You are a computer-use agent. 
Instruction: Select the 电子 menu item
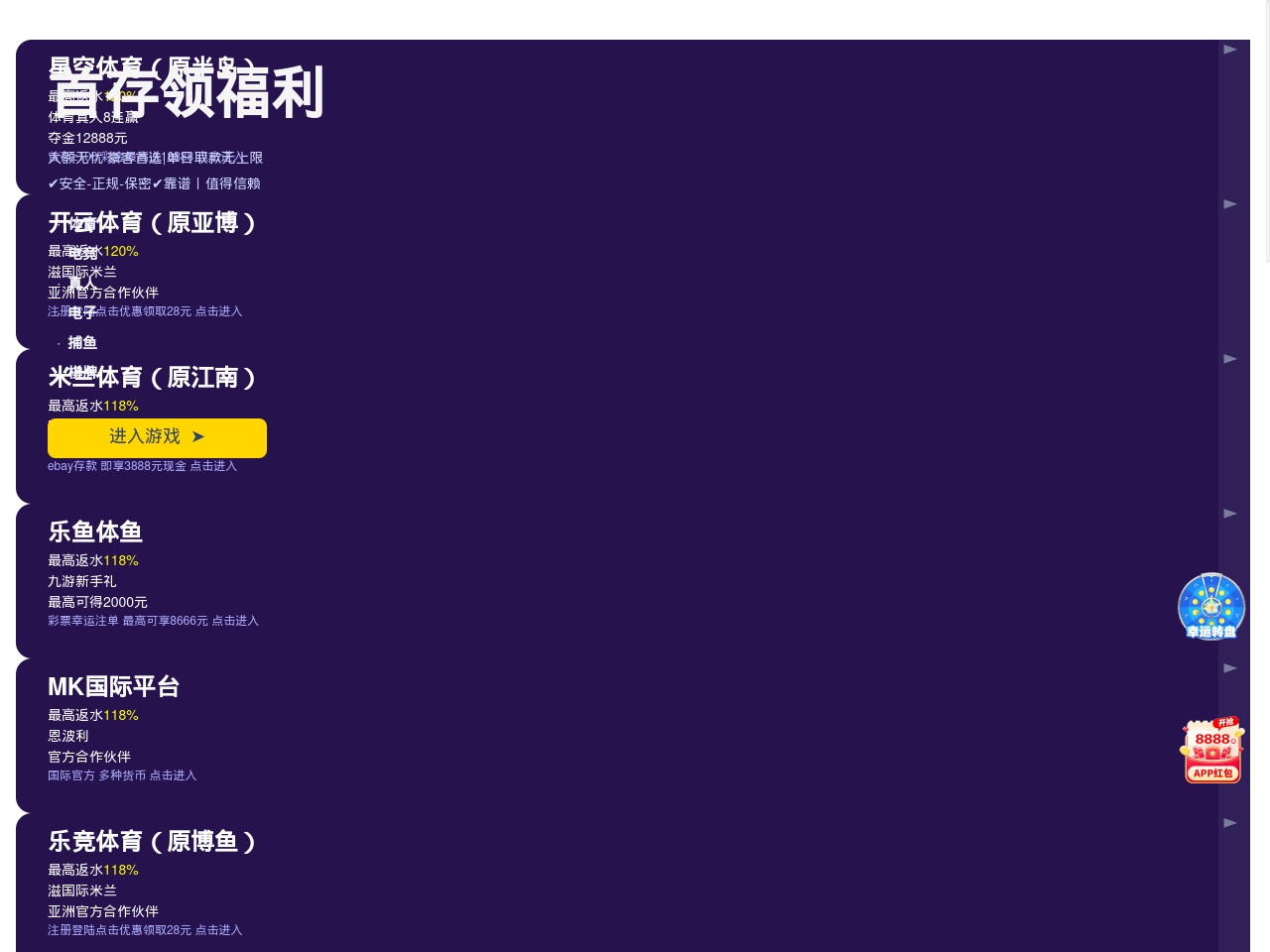point(82,313)
